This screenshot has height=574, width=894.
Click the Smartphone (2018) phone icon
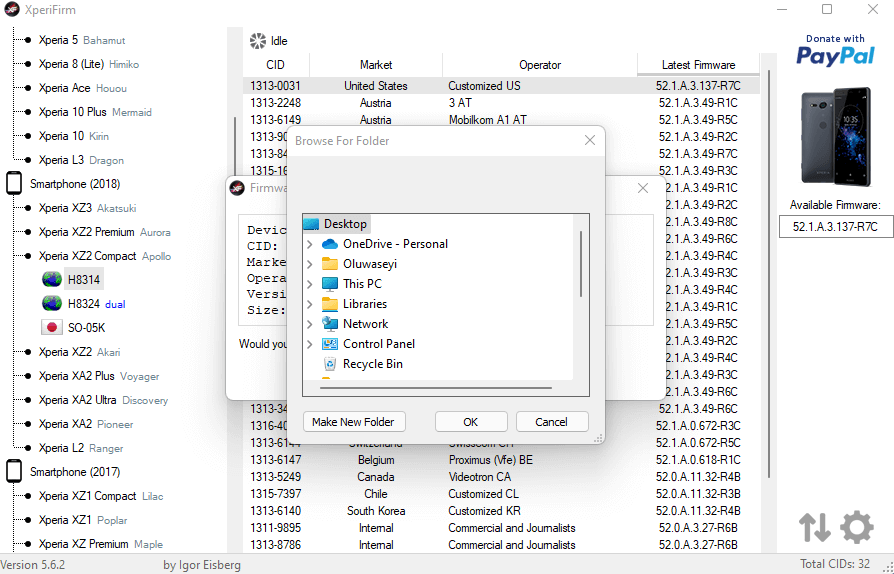pos(14,184)
